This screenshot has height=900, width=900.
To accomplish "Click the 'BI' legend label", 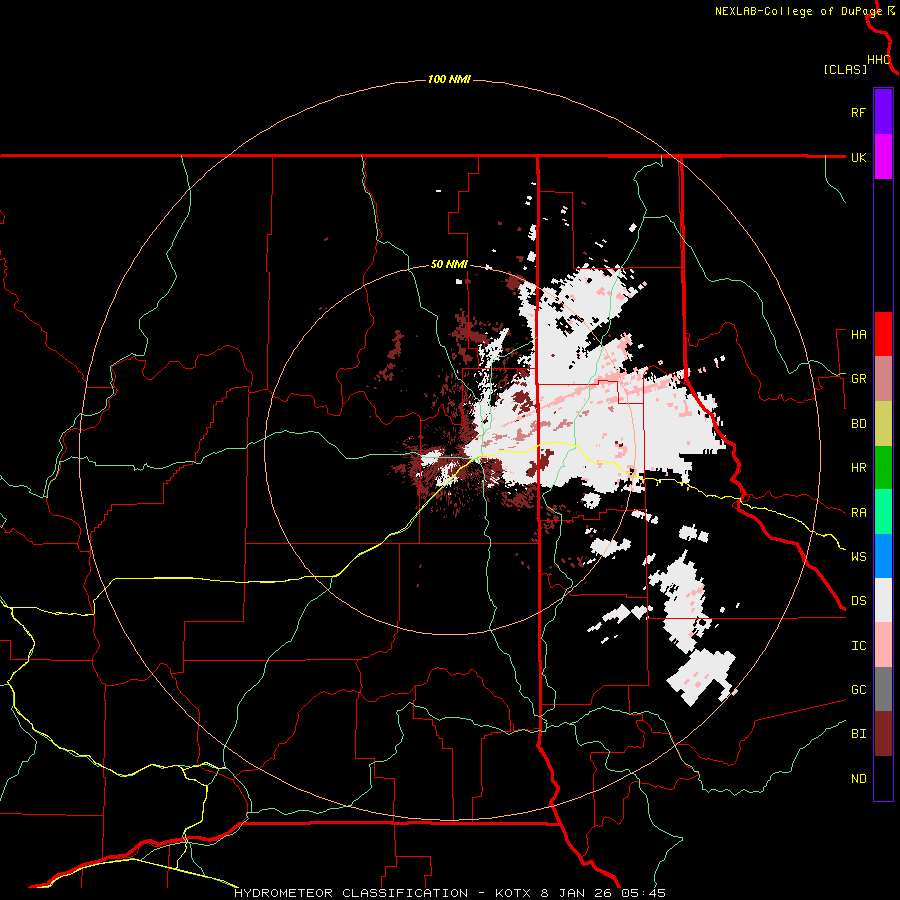I will tap(858, 734).
